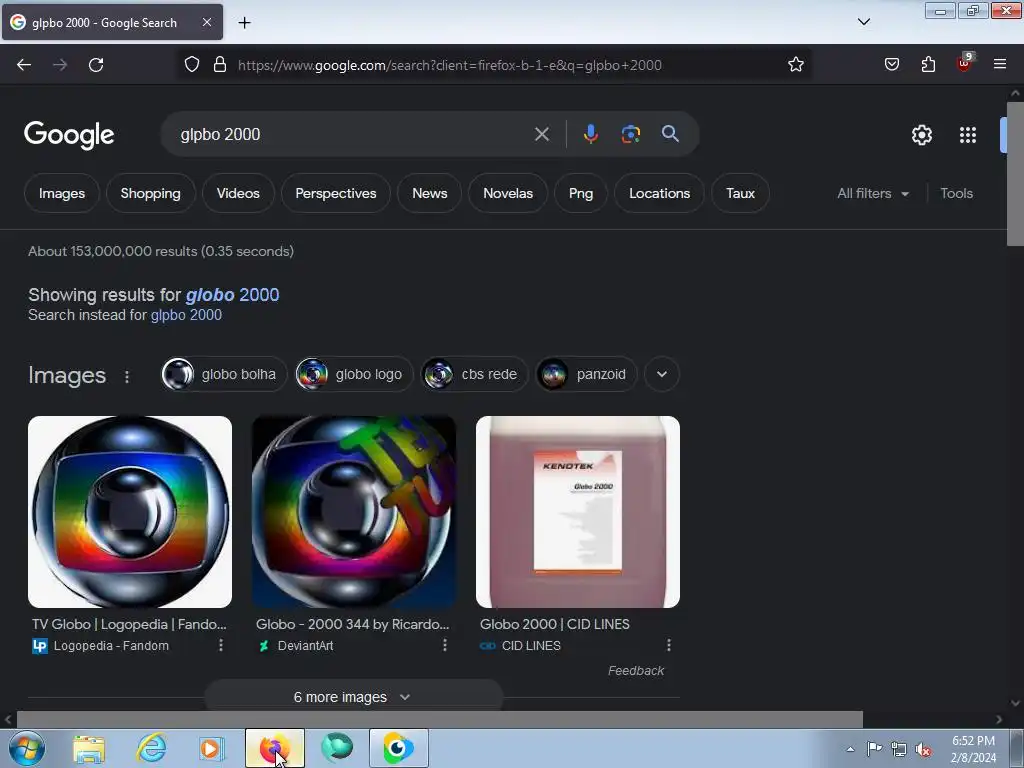The width and height of the screenshot is (1024, 768).
Task: Switch to the Shopping filter
Action: tap(150, 193)
